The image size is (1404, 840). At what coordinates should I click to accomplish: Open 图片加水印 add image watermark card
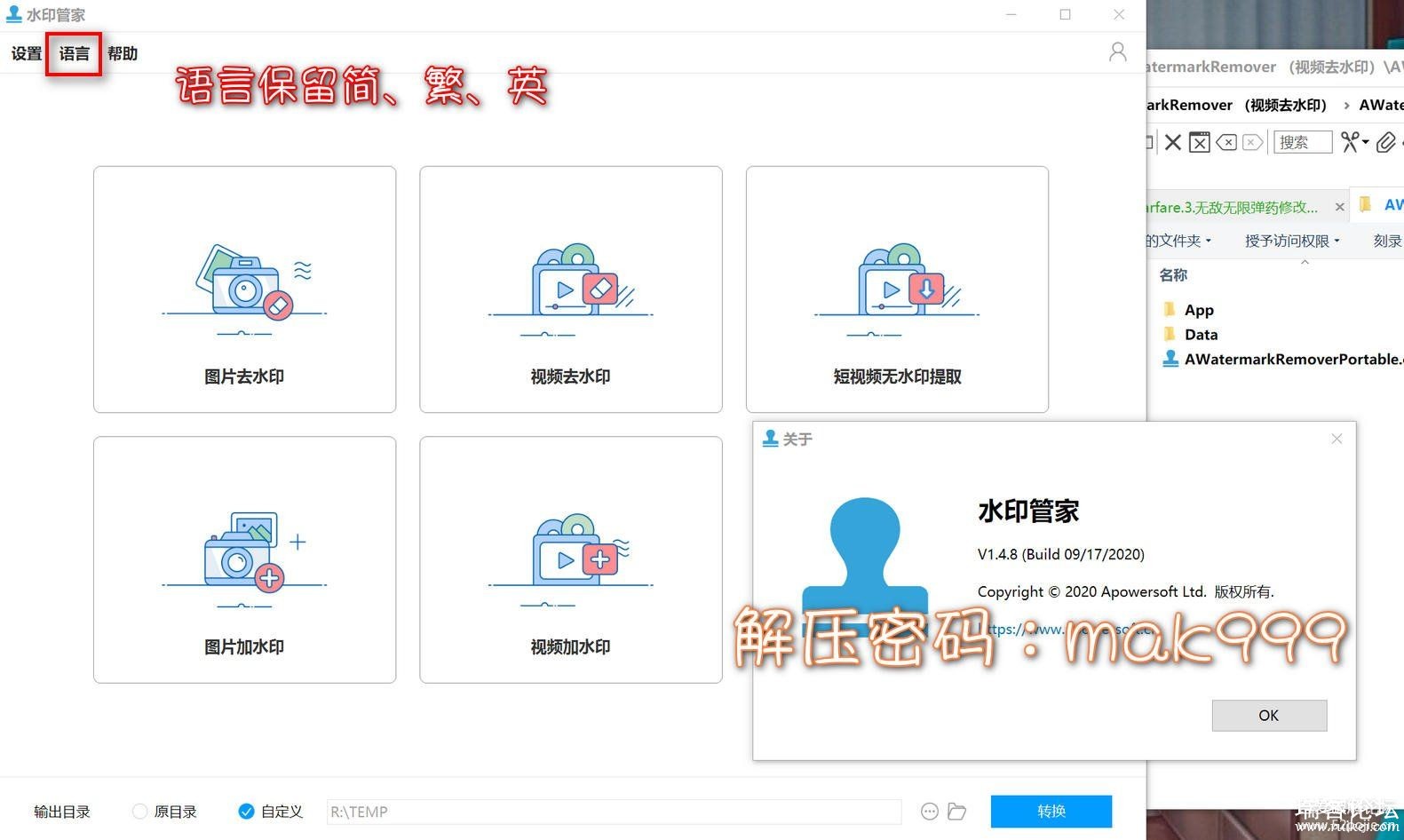(244, 559)
